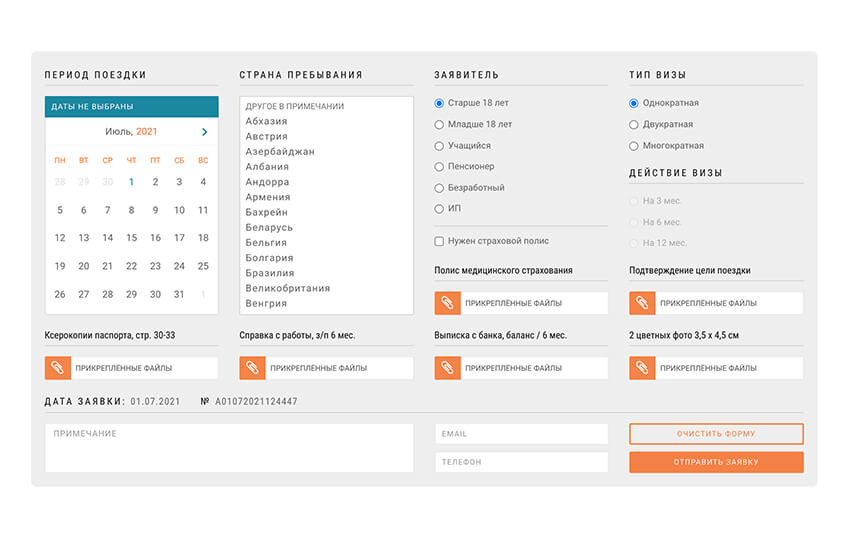Choose 'Двукратная' visa type

coord(634,125)
